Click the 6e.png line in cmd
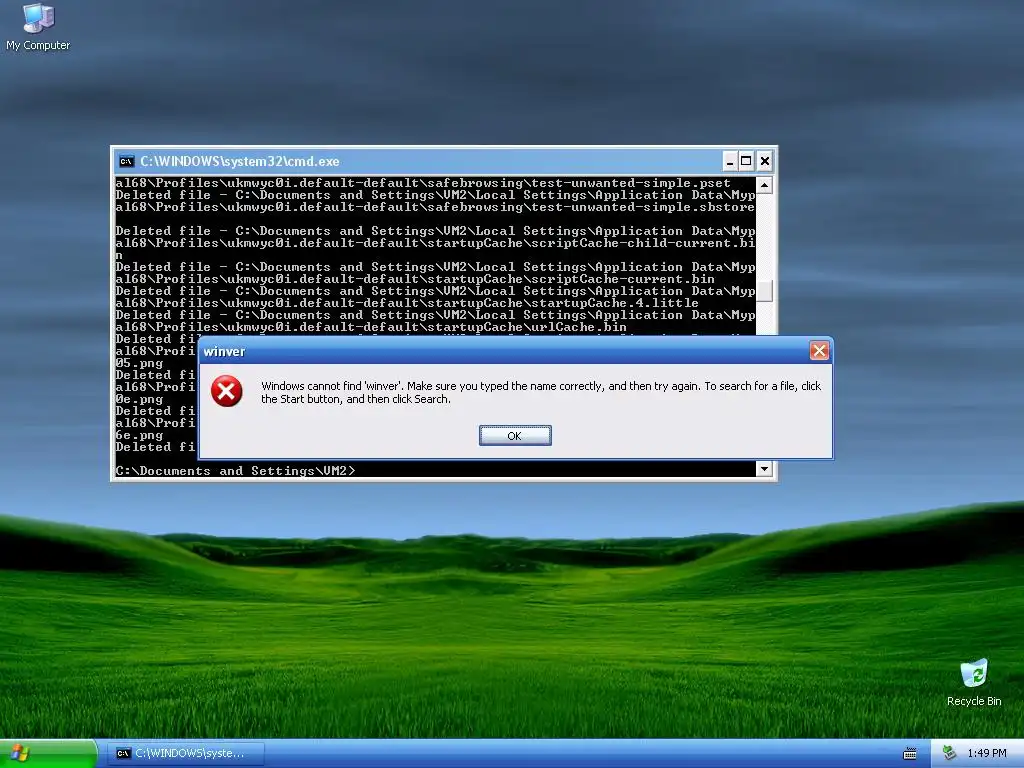Viewport: 1024px width, 768px height. [x=139, y=435]
